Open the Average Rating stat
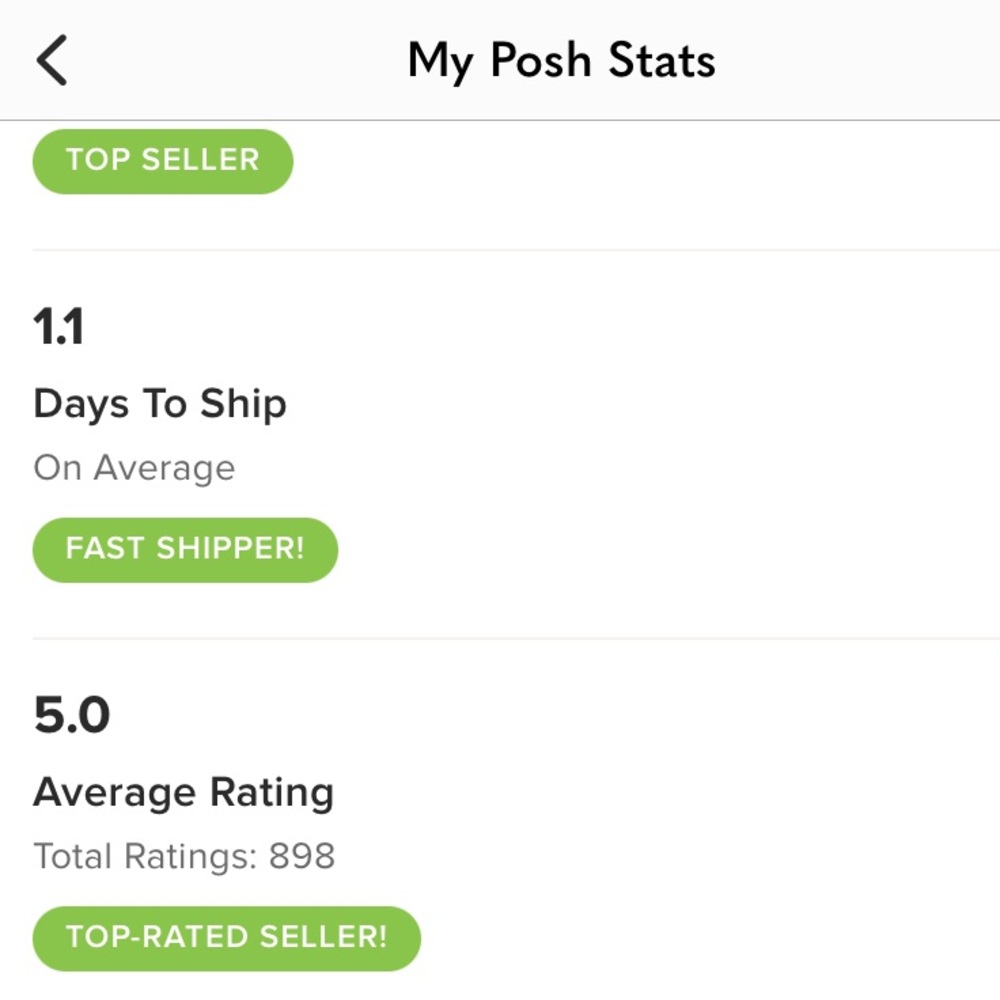The height and width of the screenshot is (1000, 1000). [x=184, y=793]
